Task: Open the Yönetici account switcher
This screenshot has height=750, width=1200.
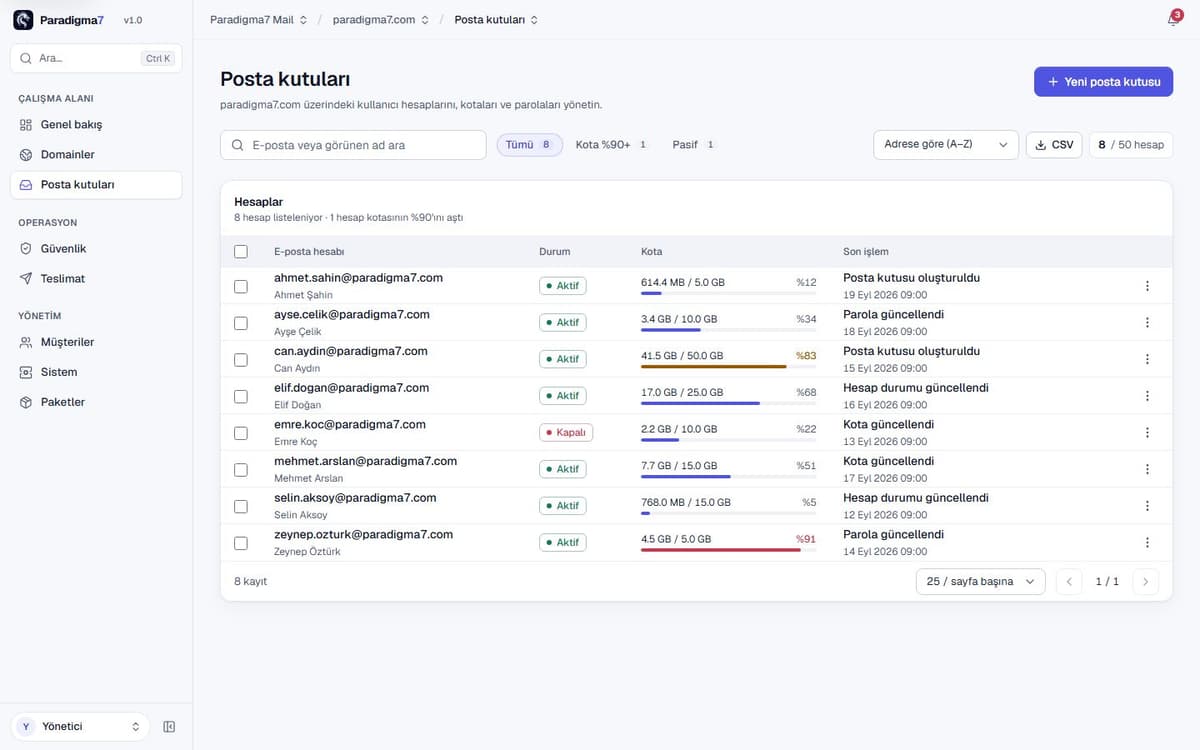Action: [x=80, y=727]
